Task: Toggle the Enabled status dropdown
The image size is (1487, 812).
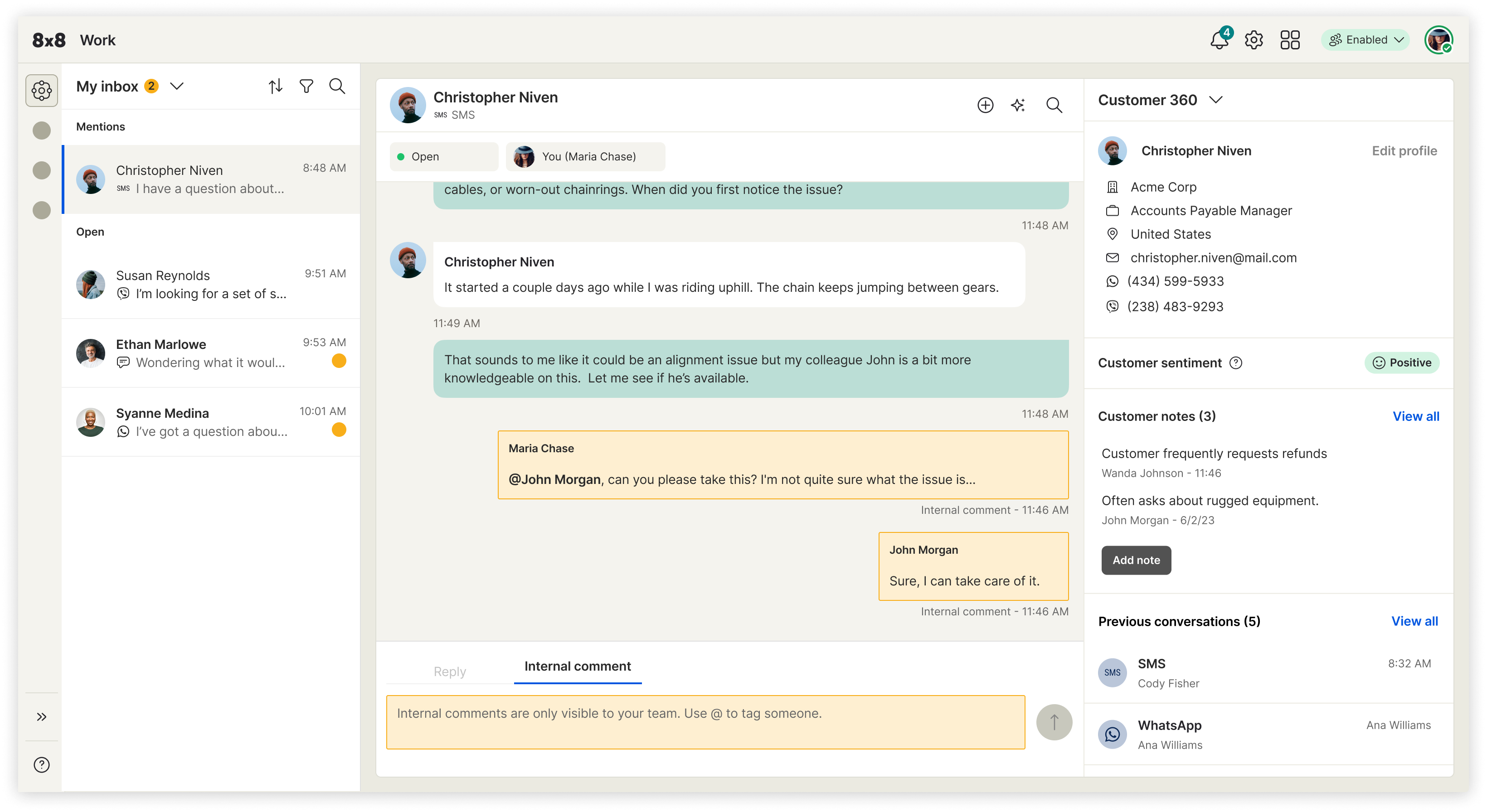Action: [1365, 40]
